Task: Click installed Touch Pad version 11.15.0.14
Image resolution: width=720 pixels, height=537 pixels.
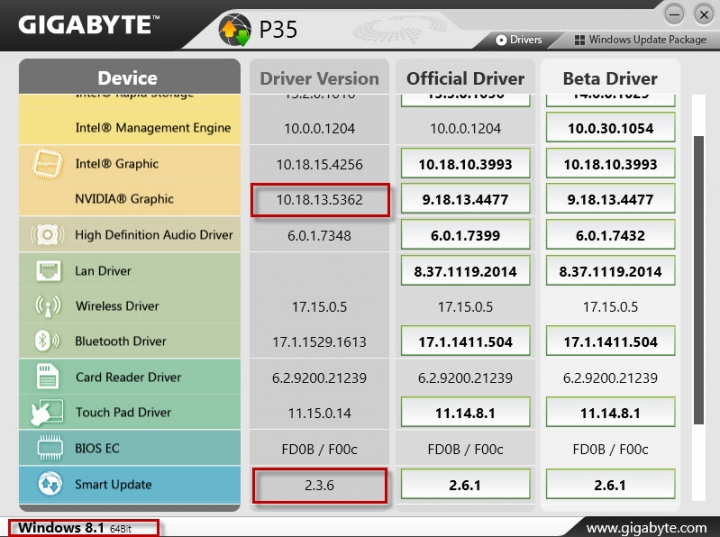Action: [320, 413]
